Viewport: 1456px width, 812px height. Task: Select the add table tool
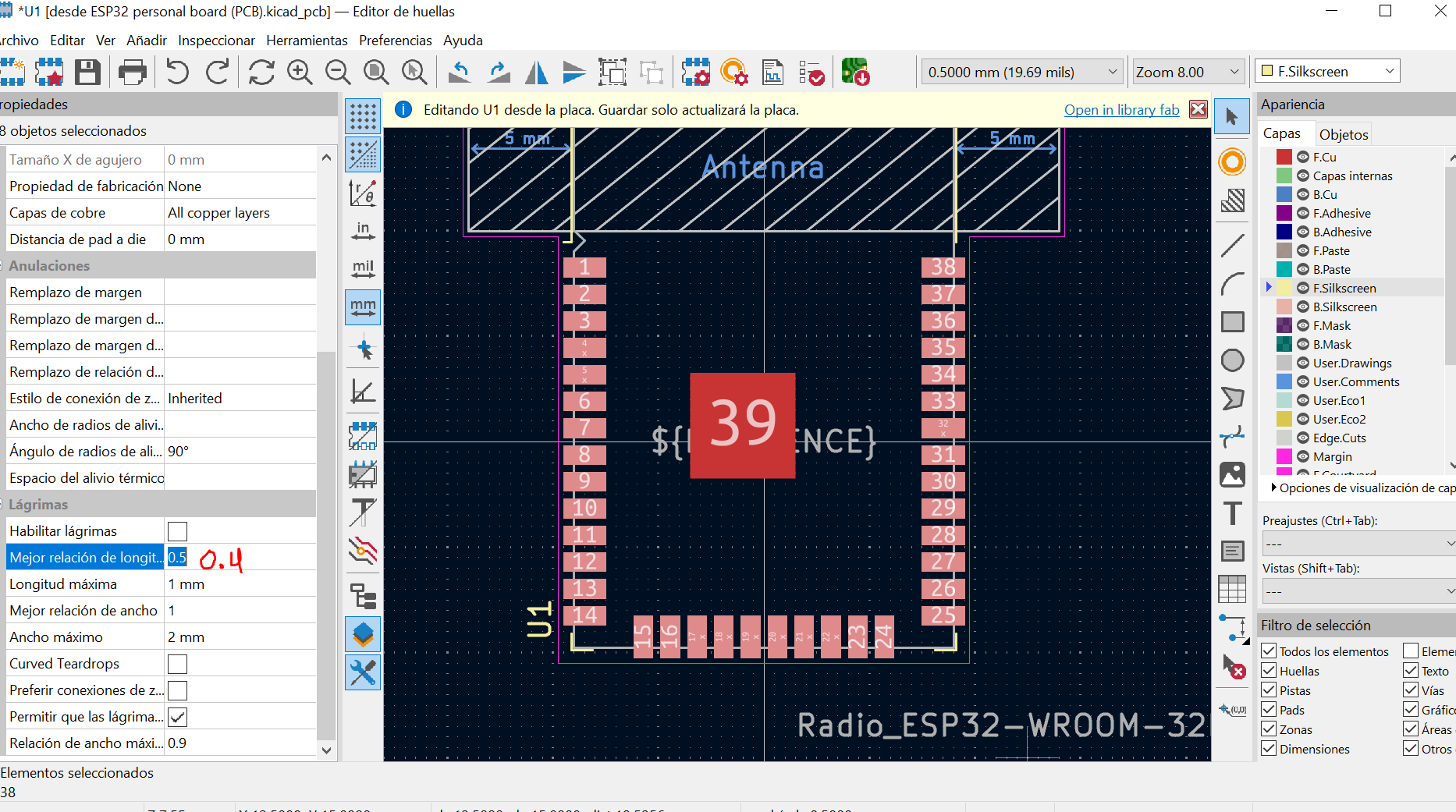pos(1232,589)
